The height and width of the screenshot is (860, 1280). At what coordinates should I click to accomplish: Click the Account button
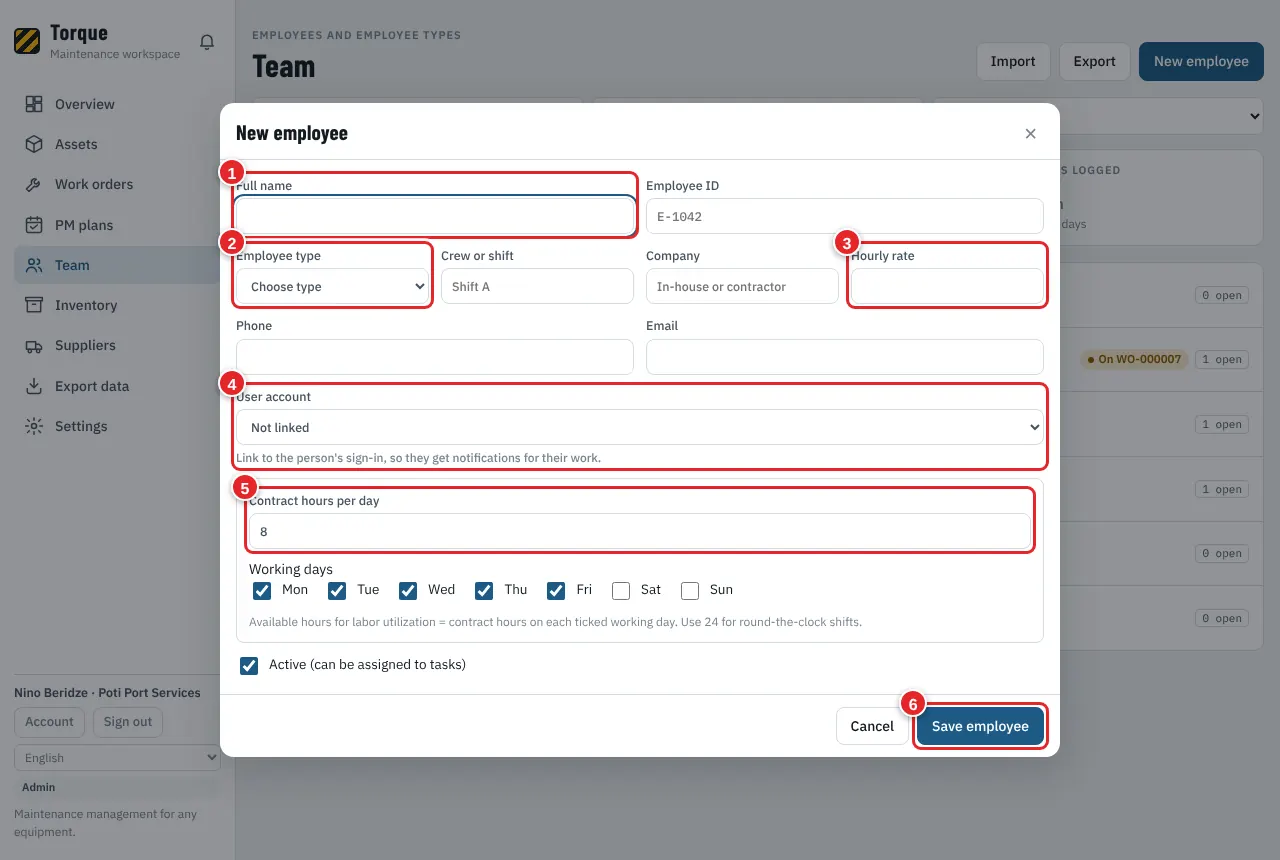[x=49, y=722]
